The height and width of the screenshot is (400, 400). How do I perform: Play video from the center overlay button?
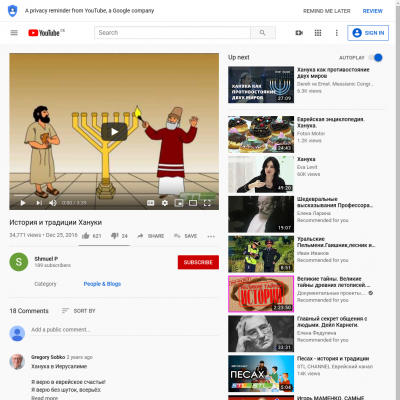pyautogui.click(x=114, y=132)
